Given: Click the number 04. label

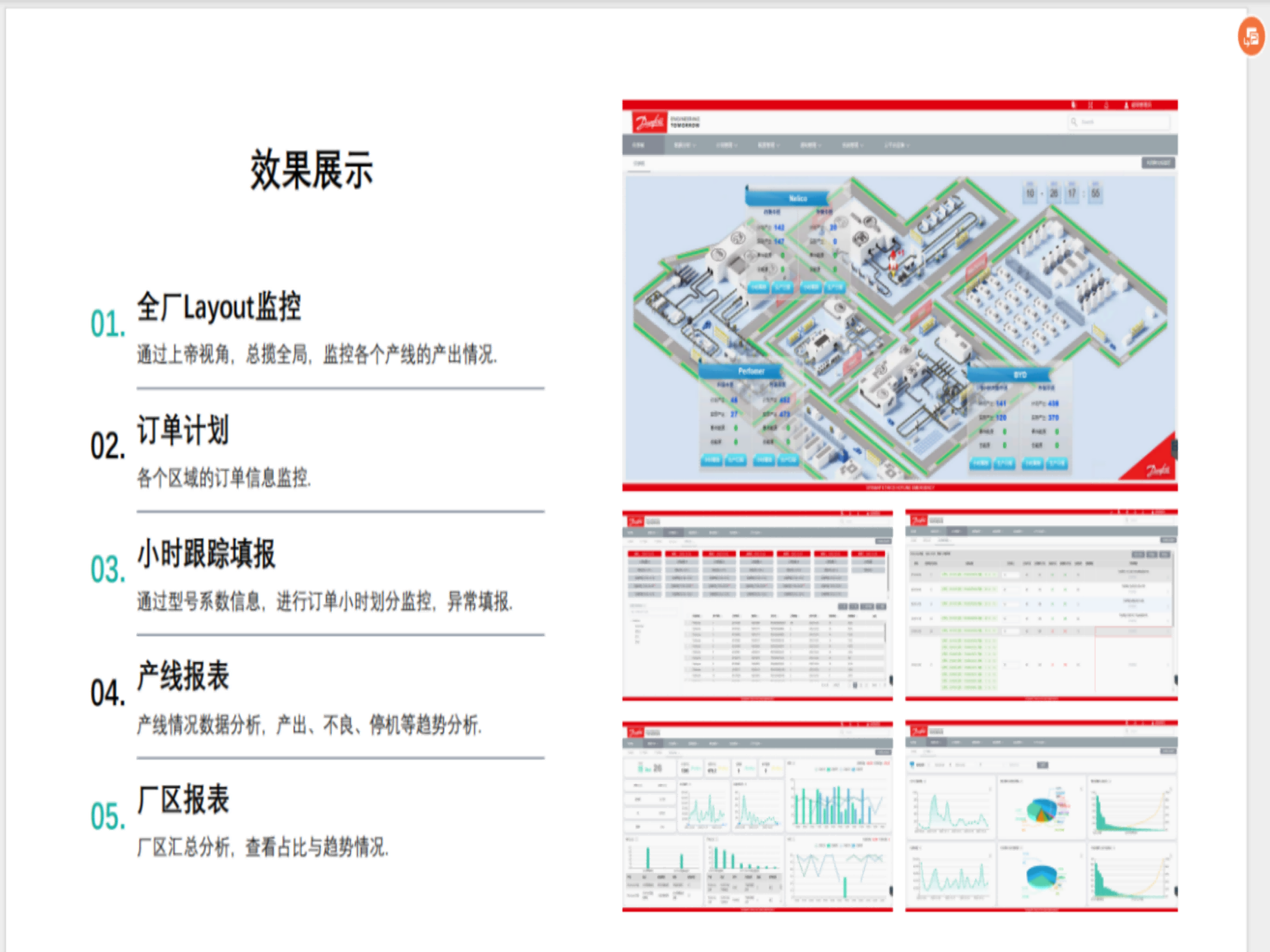Looking at the screenshot, I should coord(108,693).
